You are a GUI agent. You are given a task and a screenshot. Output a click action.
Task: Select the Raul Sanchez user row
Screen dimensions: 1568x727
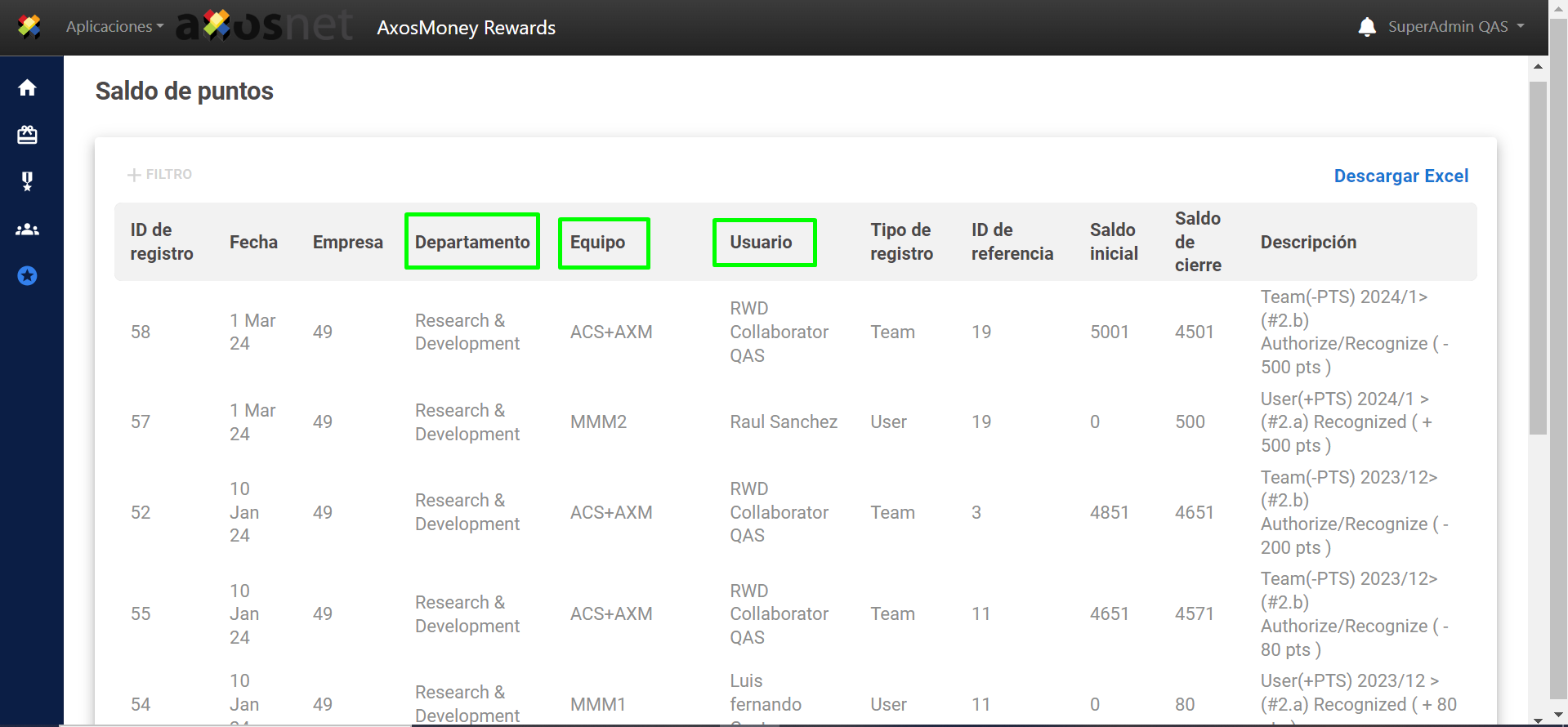tap(783, 421)
